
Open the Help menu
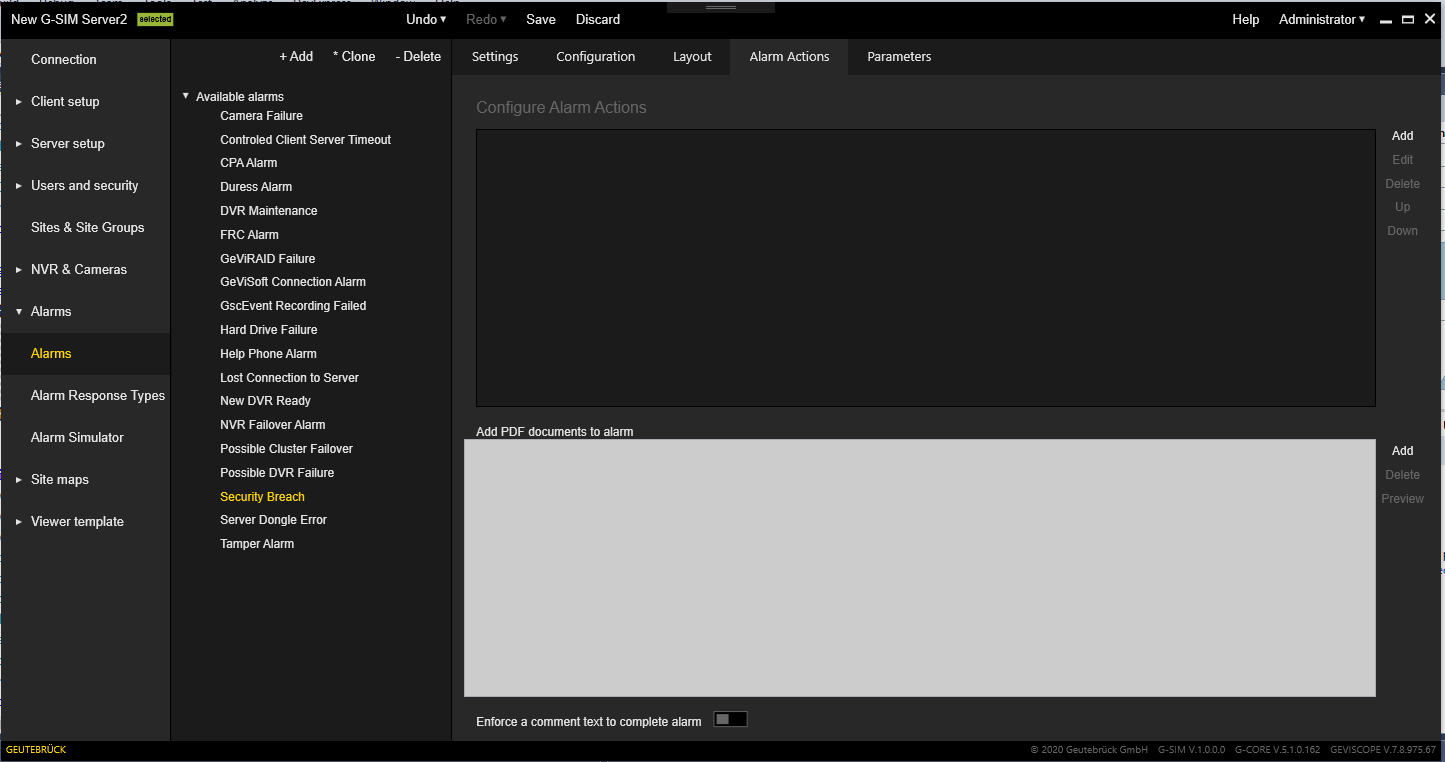pyautogui.click(x=1245, y=19)
